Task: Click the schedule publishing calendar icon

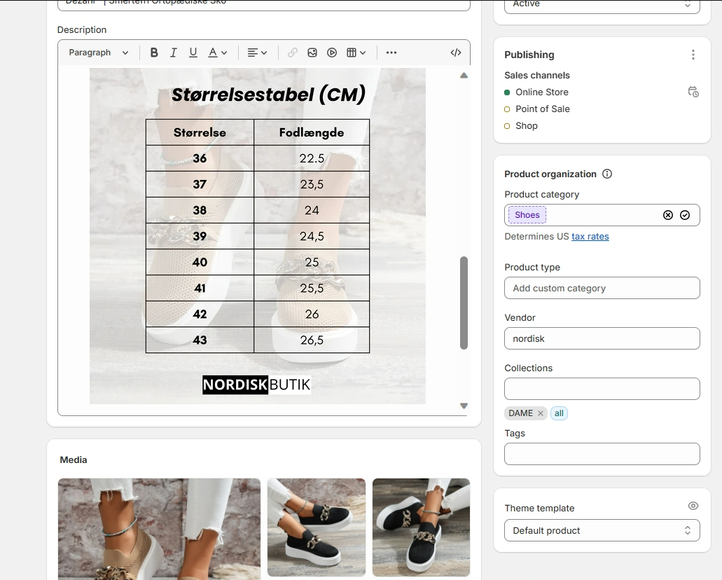Action: pyautogui.click(x=693, y=92)
